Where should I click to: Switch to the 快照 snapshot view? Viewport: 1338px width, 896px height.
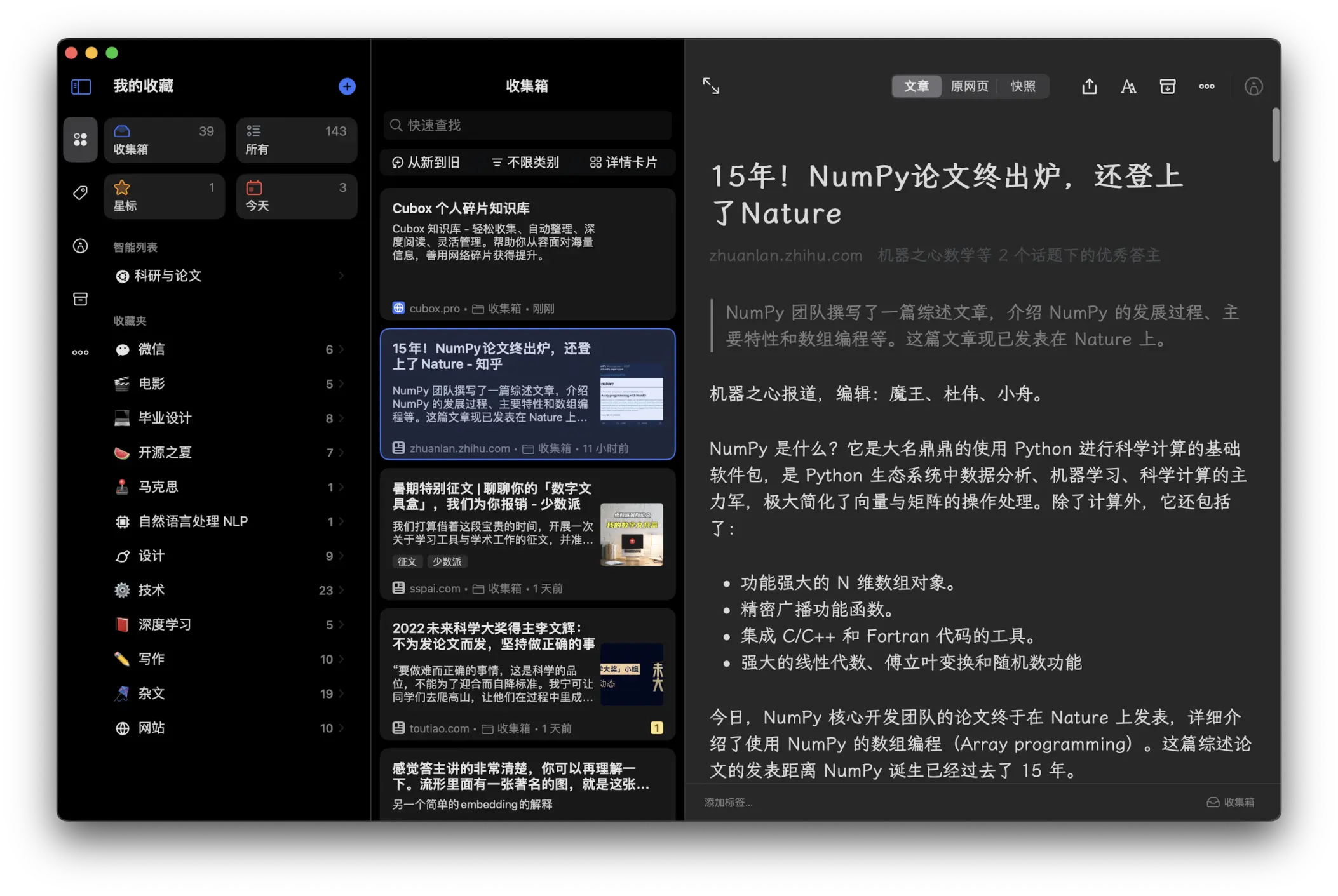[1023, 86]
